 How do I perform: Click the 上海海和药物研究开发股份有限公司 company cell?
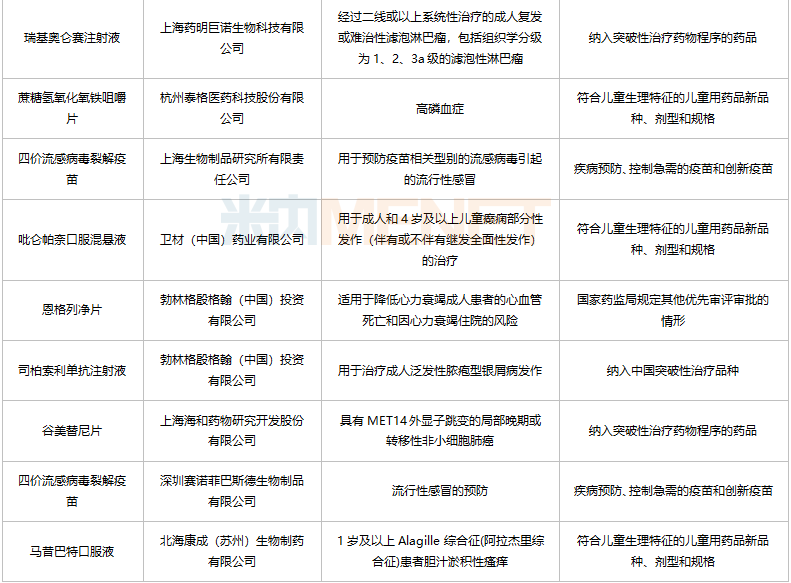(x=232, y=431)
